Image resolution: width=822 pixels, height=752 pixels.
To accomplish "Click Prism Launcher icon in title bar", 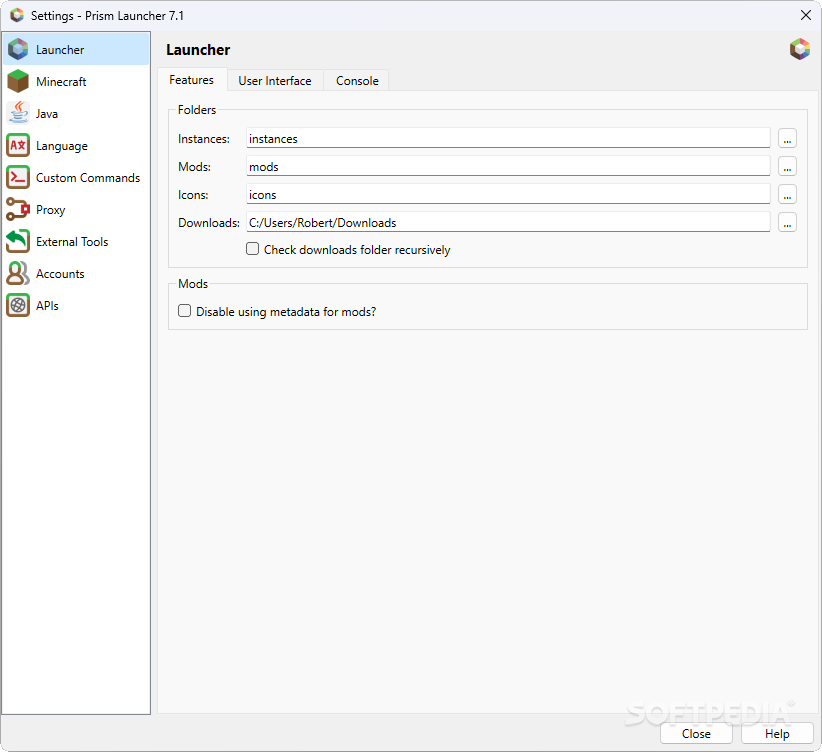I will [17, 15].
